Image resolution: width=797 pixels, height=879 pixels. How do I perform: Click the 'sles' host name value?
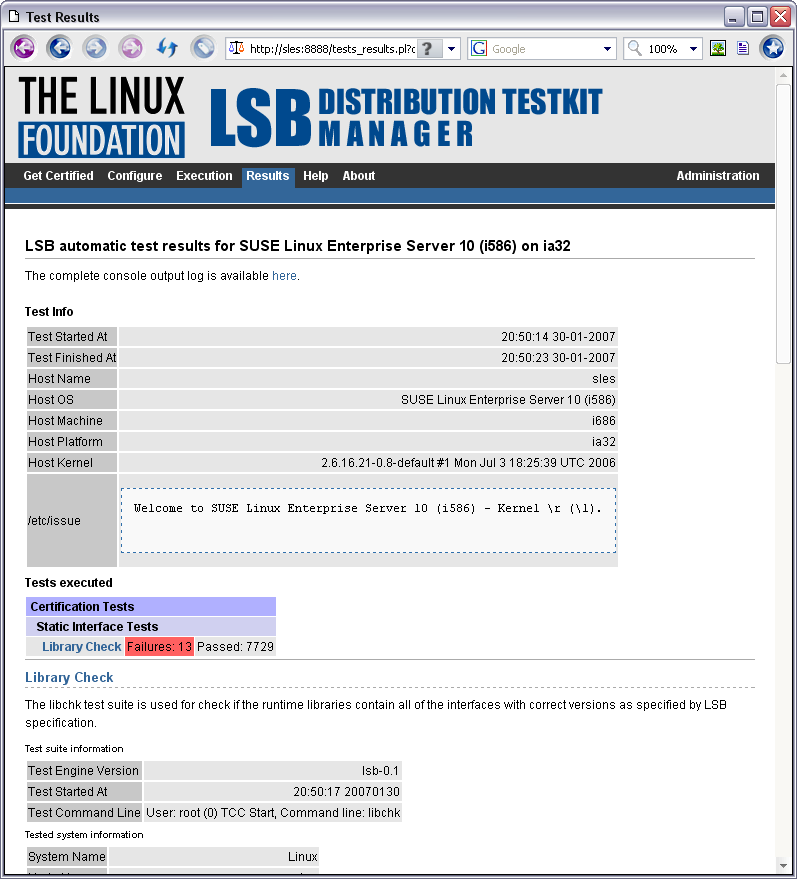[604, 379]
